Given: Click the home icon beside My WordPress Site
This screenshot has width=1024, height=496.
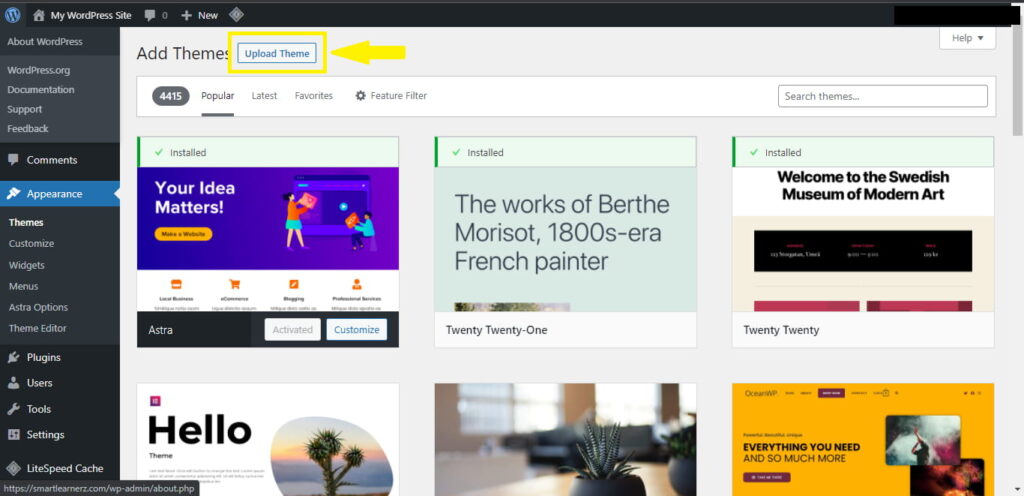Looking at the screenshot, I should [x=39, y=15].
